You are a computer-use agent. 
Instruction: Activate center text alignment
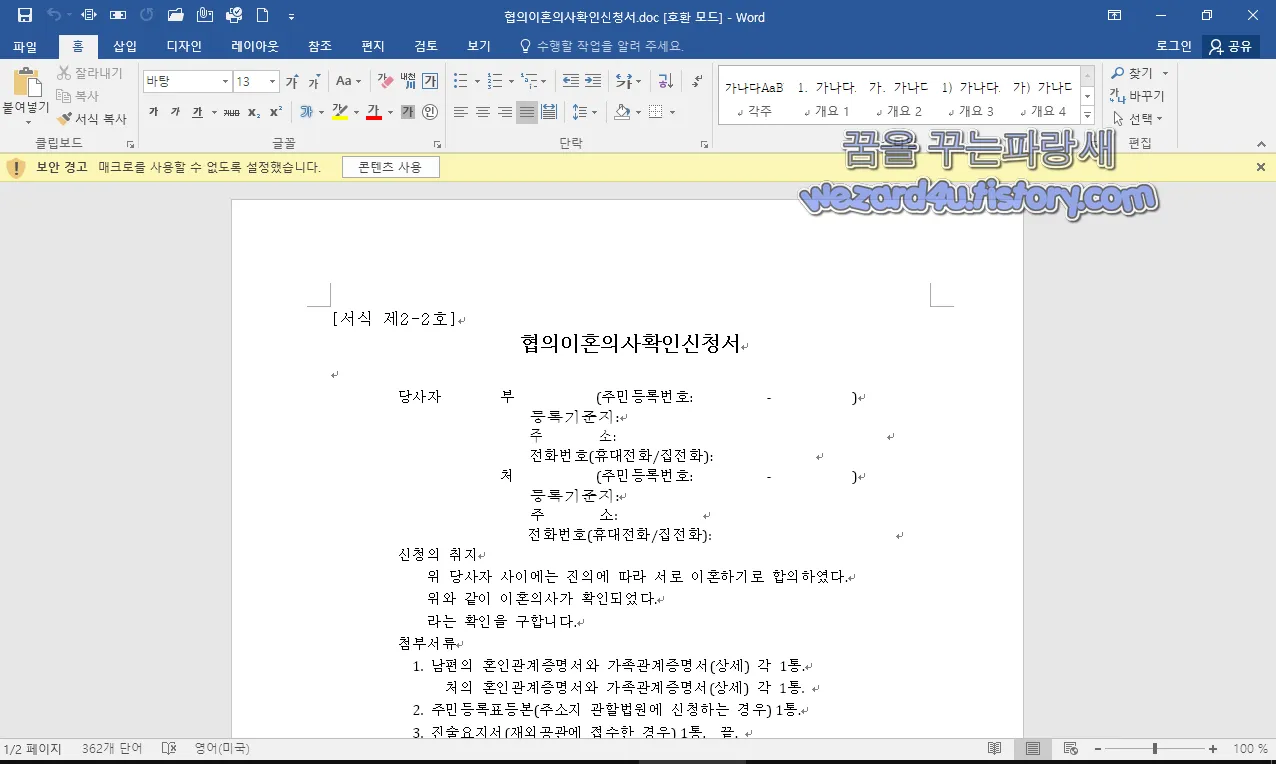point(484,112)
